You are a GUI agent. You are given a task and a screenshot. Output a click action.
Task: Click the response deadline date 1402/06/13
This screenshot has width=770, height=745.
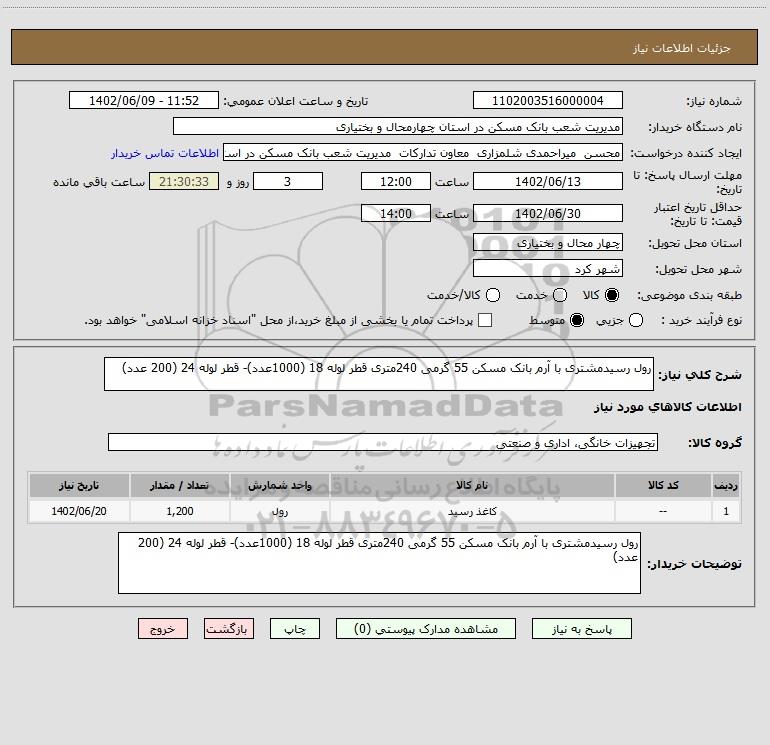click(548, 181)
